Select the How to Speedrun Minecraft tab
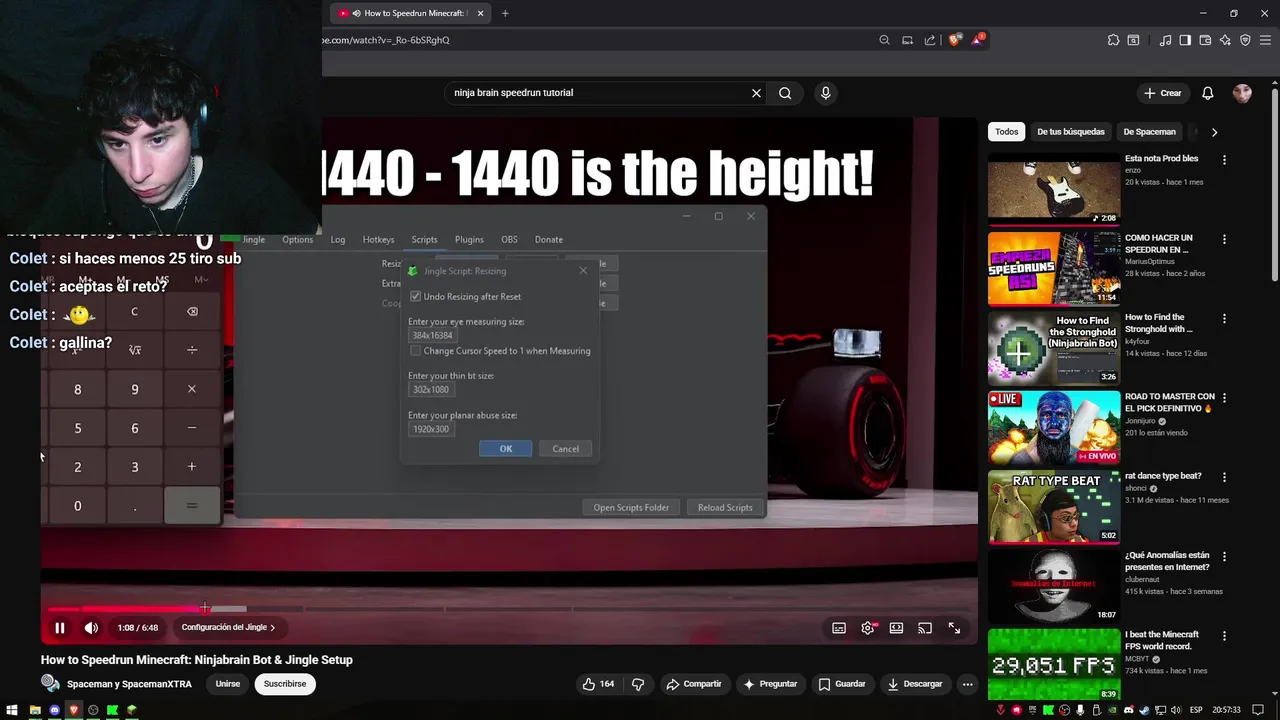Viewport: 1280px width, 720px height. (410, 13)
